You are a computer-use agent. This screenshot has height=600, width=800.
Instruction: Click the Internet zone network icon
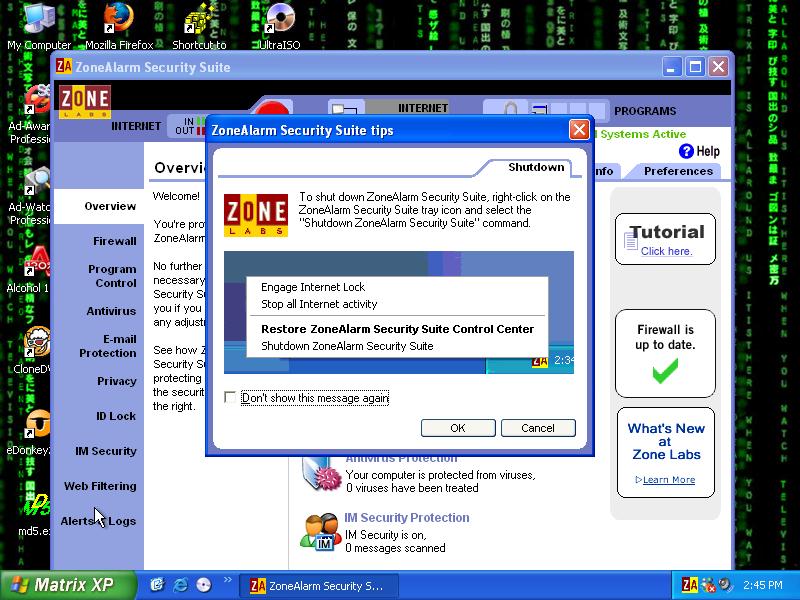point(344,109)
